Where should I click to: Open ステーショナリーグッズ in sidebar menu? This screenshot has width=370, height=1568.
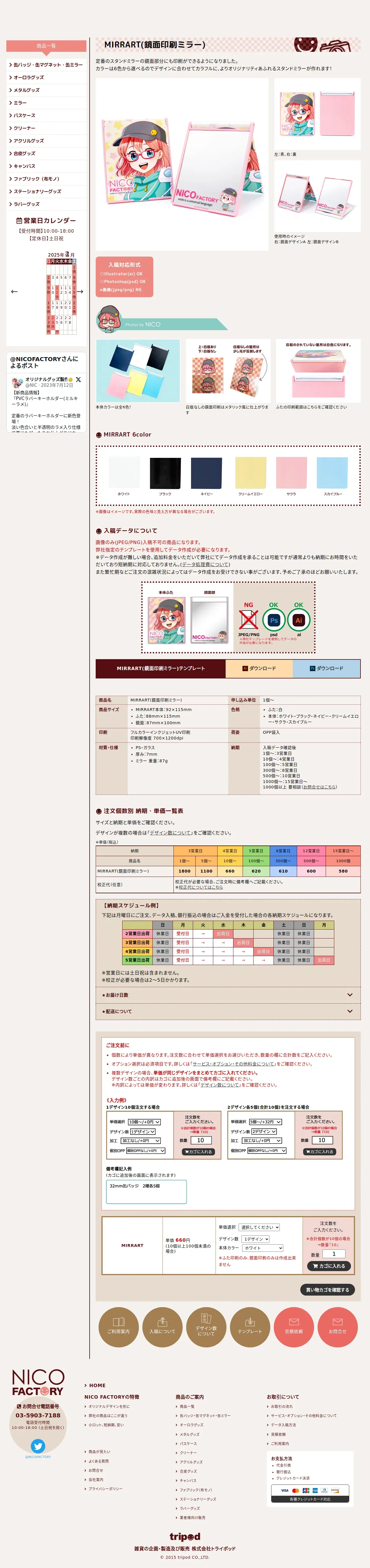pos(46,191)
